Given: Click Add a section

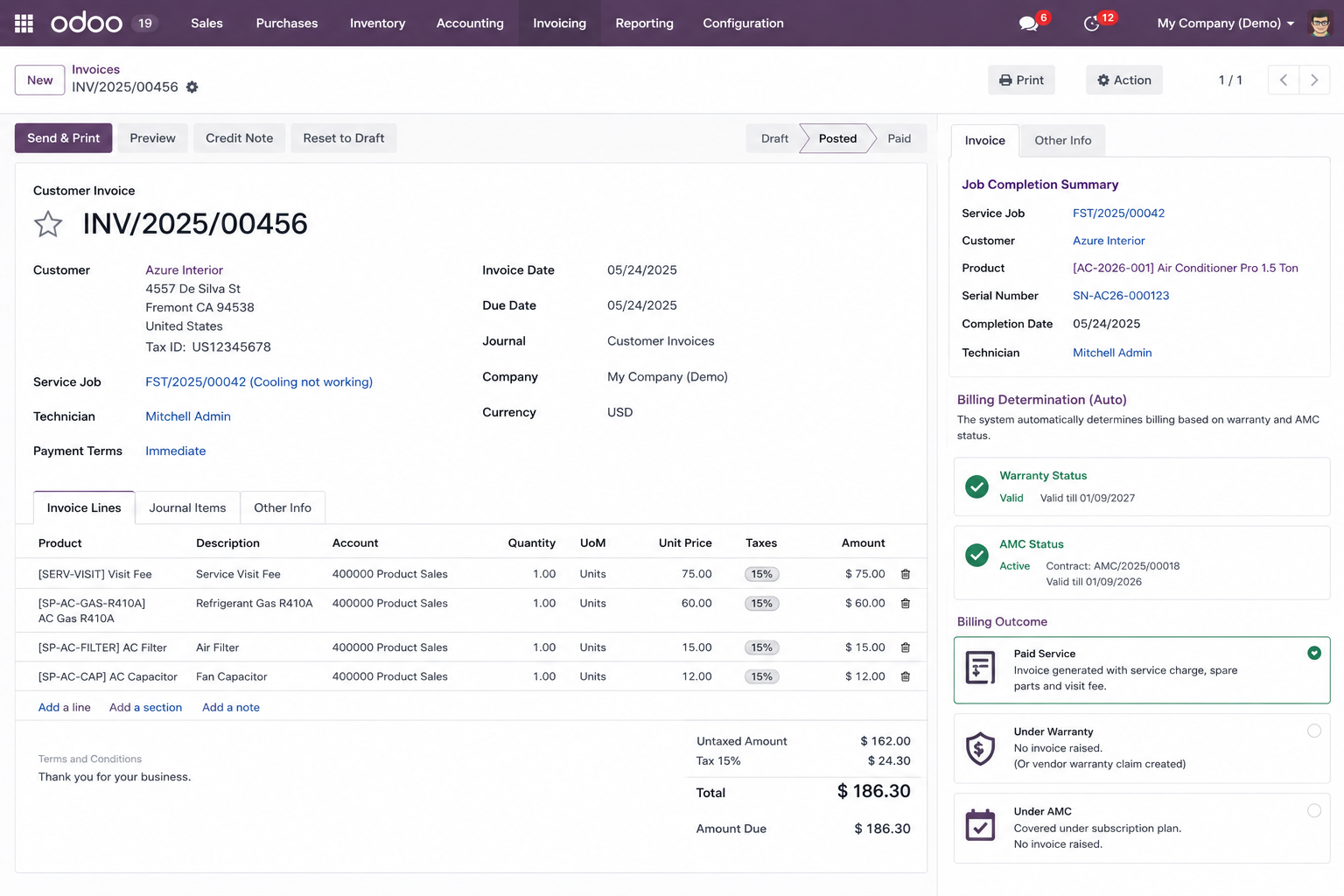Looking at the screenshot, I should point(145,707).
